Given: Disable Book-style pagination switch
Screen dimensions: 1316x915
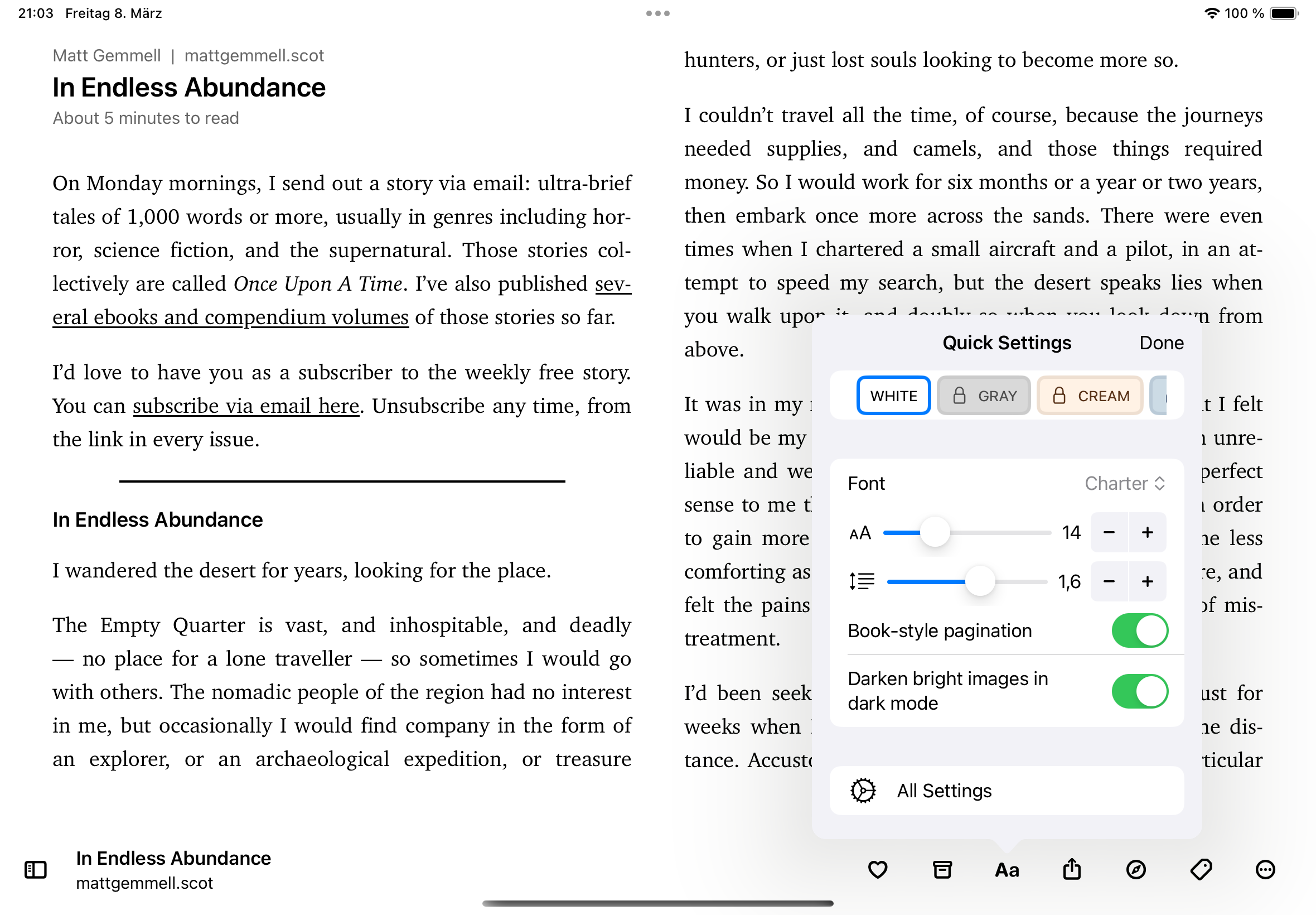Looking at the screenshot, I should point(1140,630).
